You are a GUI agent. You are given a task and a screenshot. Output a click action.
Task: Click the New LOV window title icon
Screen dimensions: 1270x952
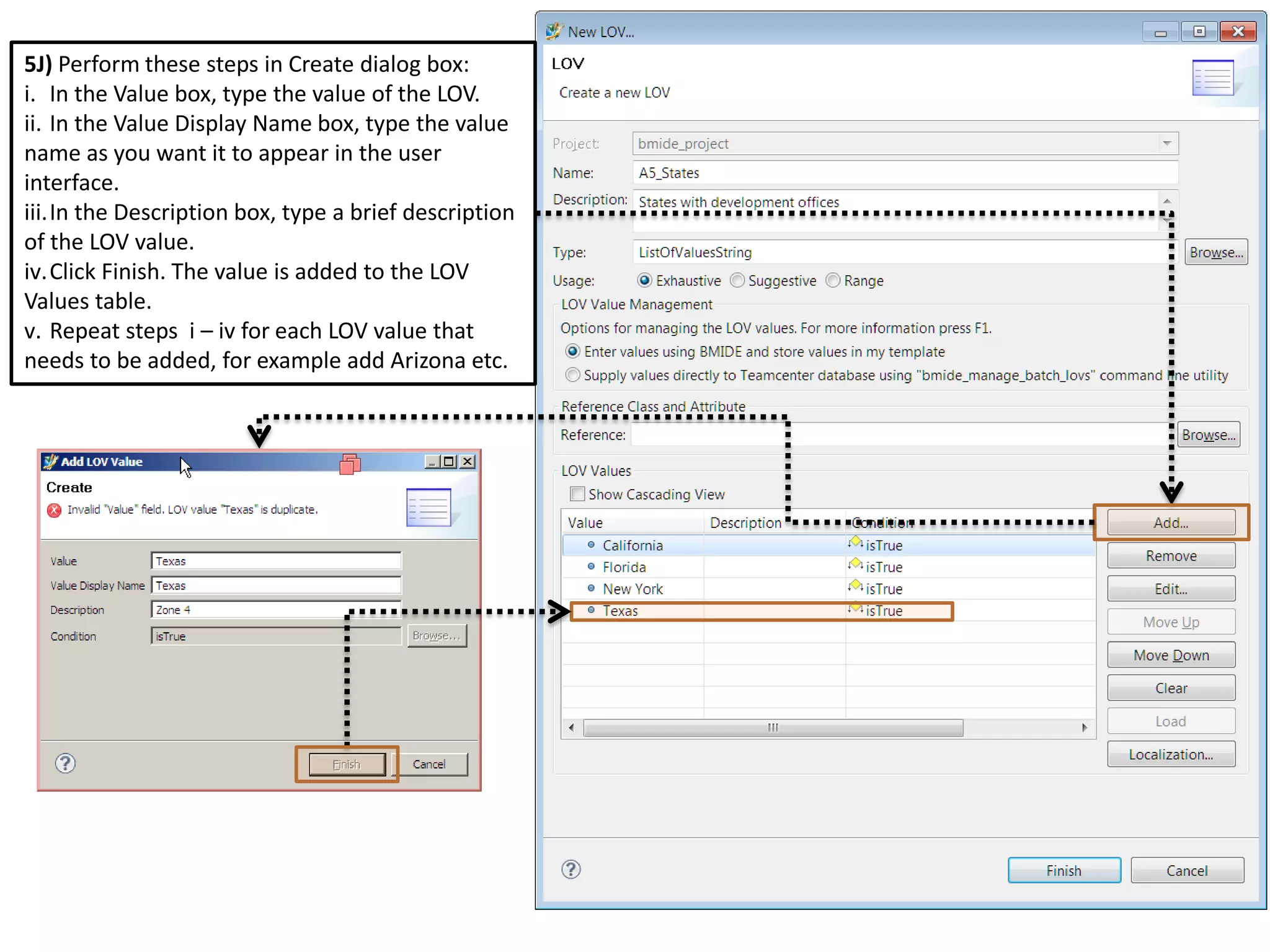point(553,31)
